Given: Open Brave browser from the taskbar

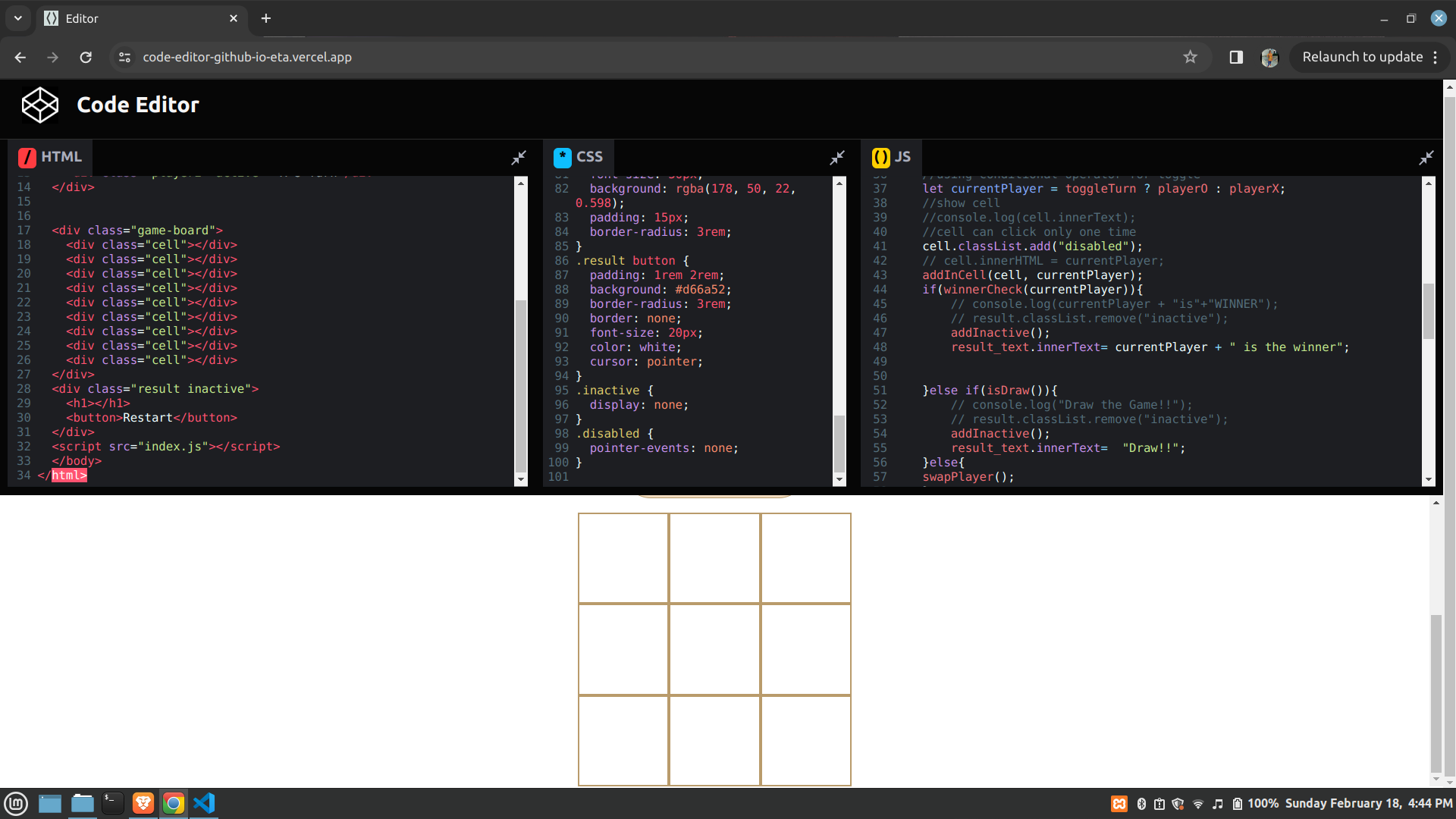Looking at the screenshot, I should click(143, 803).
